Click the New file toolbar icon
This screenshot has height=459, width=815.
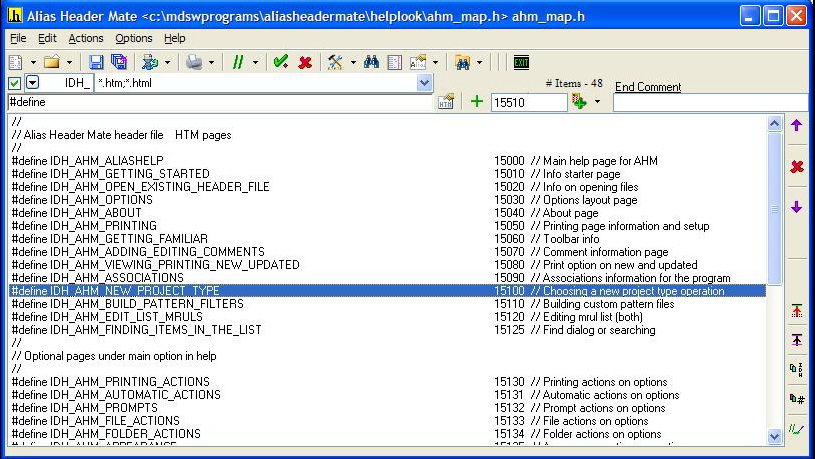pos(16,62)
